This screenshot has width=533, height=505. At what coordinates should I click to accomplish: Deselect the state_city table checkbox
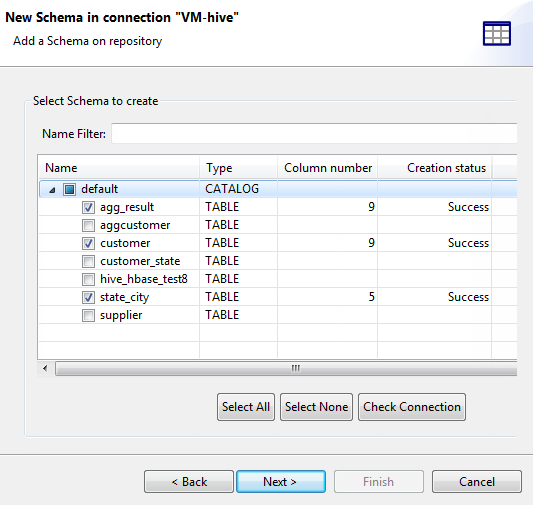[x=88, y=297]
